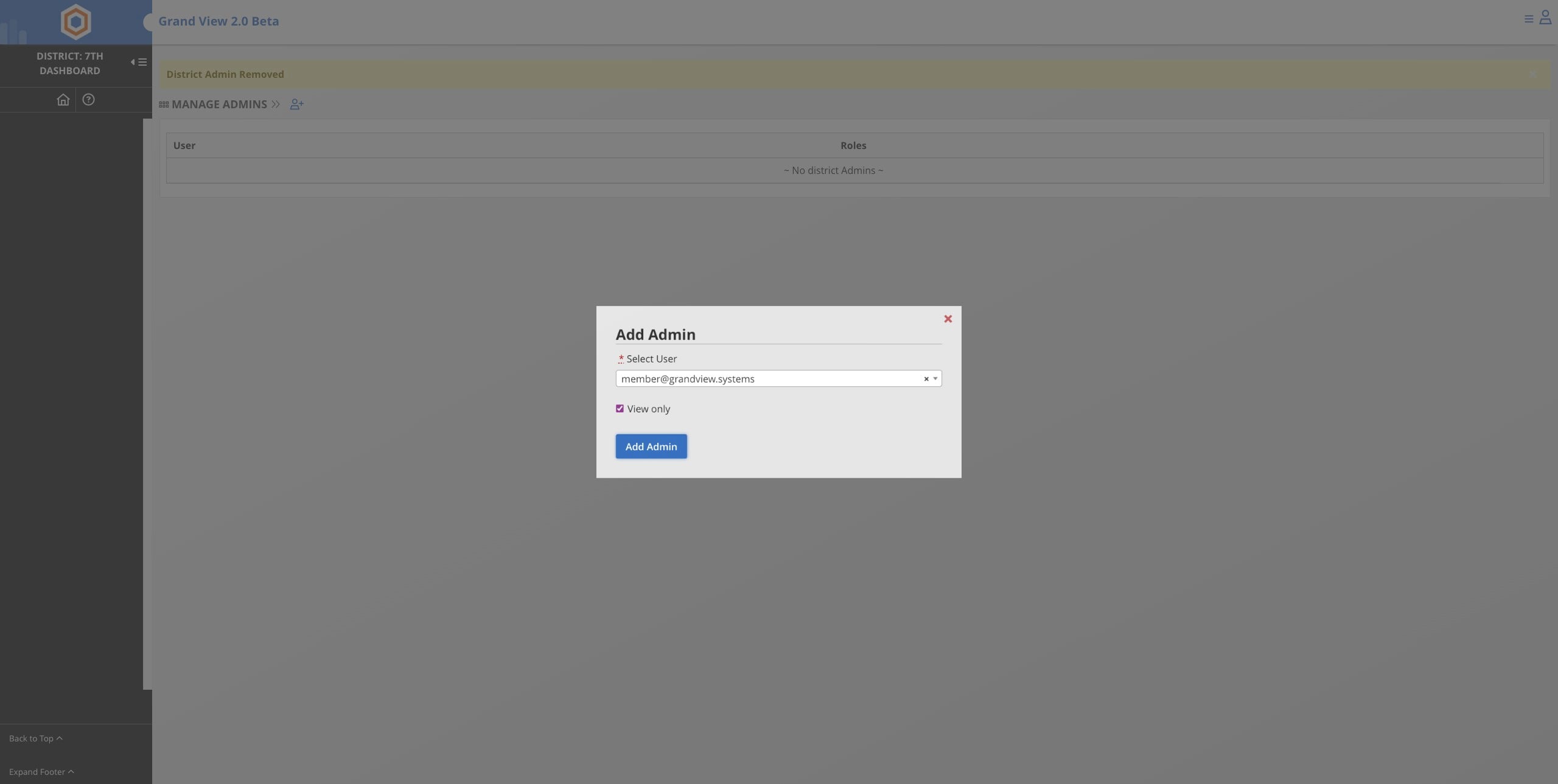The image size is (1558, 784).
Task: Click Expand Footer link
Action: 41,772
